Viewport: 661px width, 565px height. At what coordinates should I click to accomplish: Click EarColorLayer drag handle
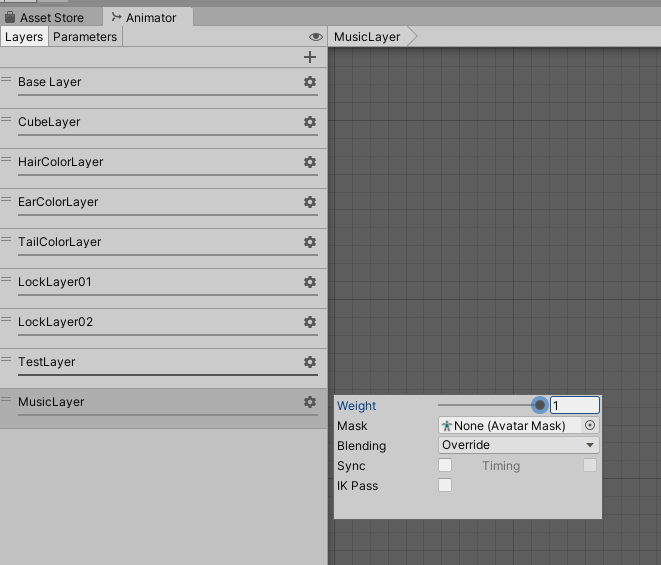(x=6, y=199)
